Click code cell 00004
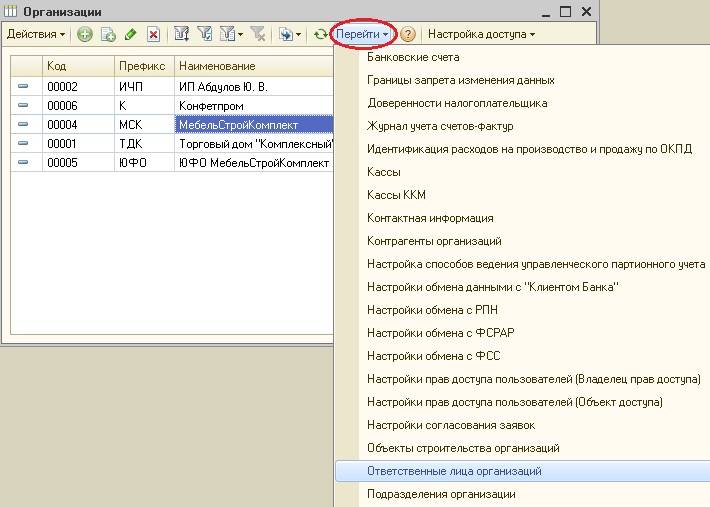Image resolution: width=710 pixels, height=507 pixels. click(x=78, y=124)
